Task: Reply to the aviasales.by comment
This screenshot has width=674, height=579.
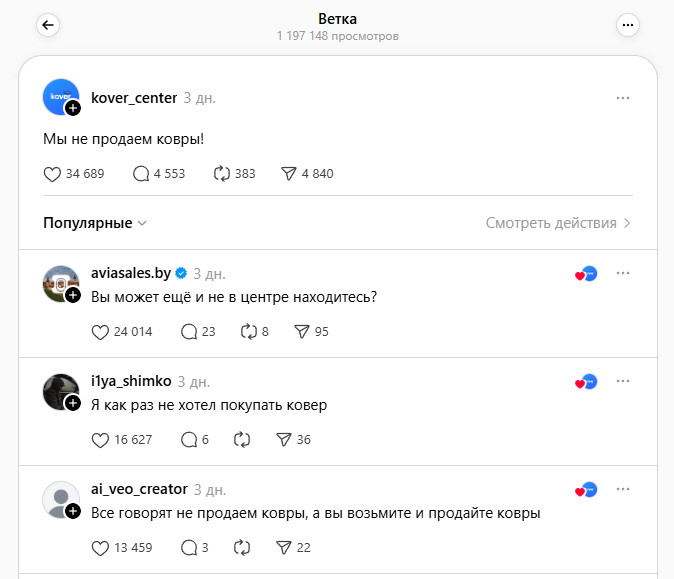Action: click(188, 332)
